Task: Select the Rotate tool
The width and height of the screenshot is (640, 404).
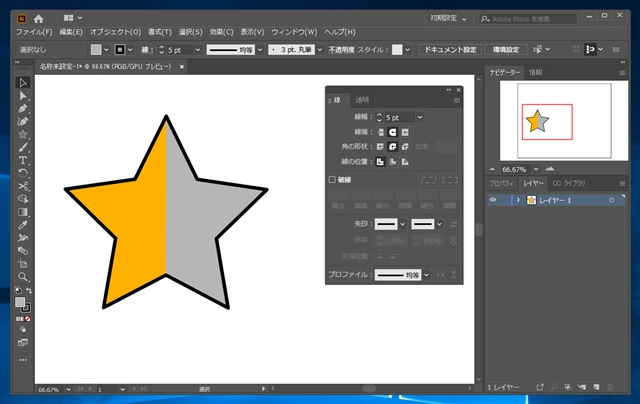Action: [x=23, y=173]
